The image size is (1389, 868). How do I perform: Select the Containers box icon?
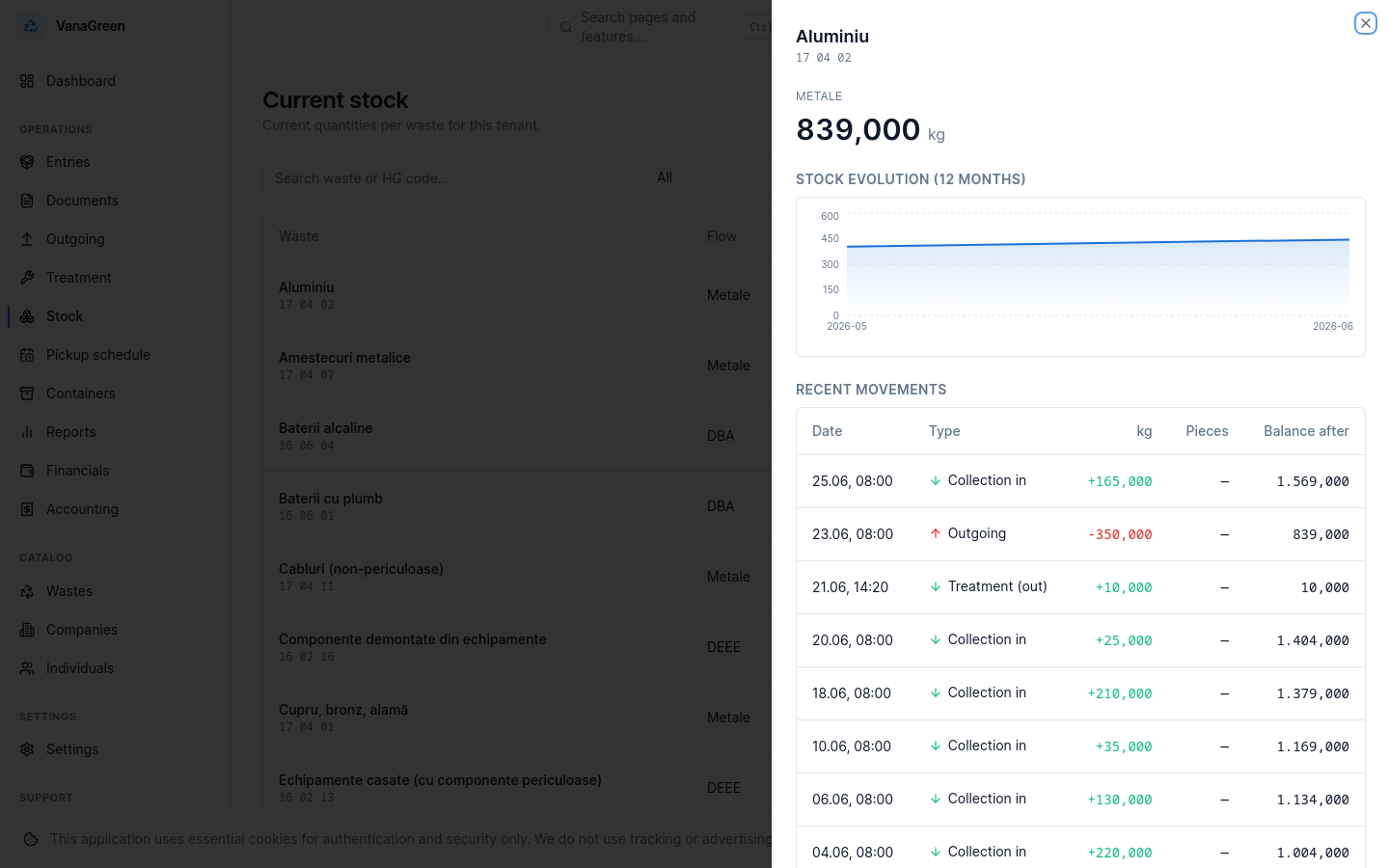coord(27,393)
